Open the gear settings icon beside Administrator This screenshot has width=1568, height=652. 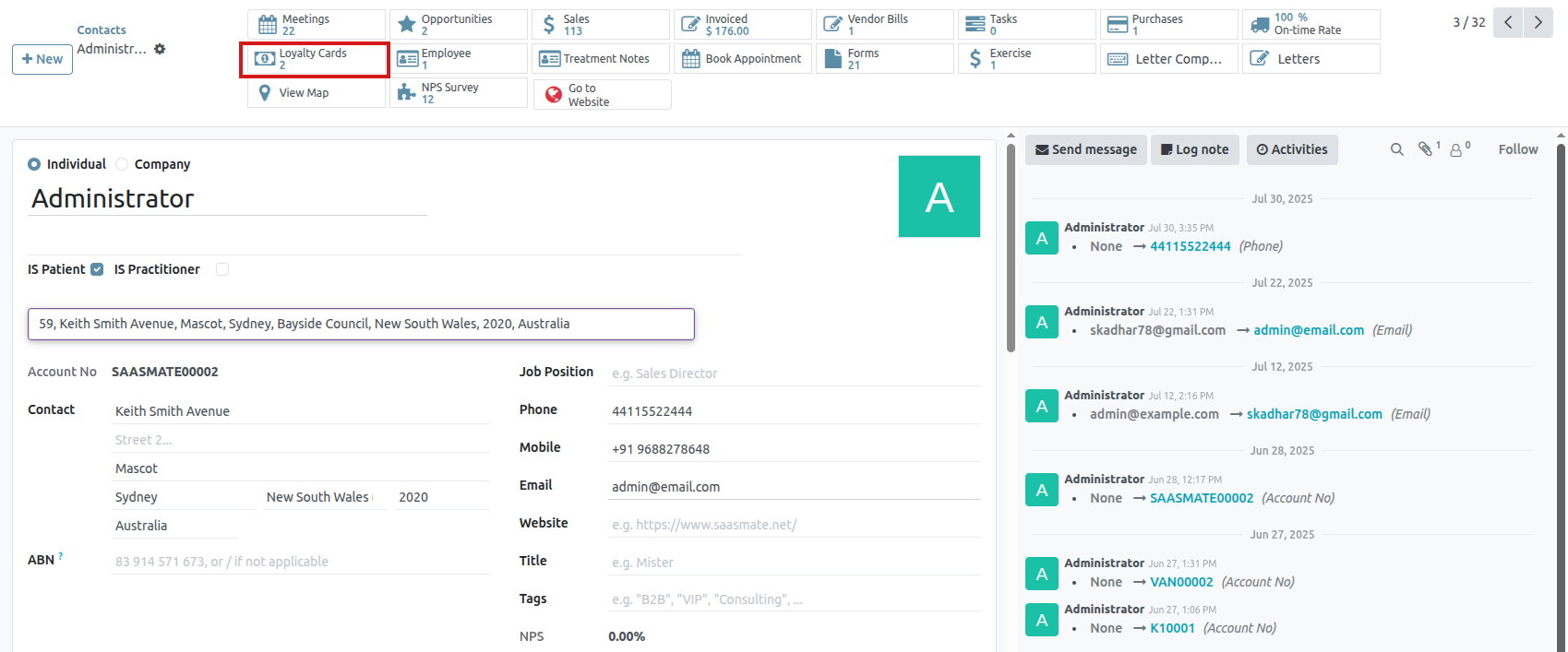pyautogui.click(x=160, y=49)
